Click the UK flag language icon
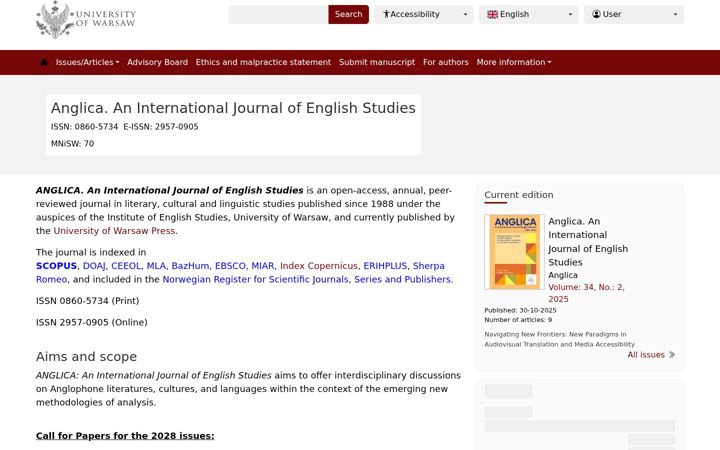Image resolution: width=720 pixels, height=450 pixels. (492, 14)
